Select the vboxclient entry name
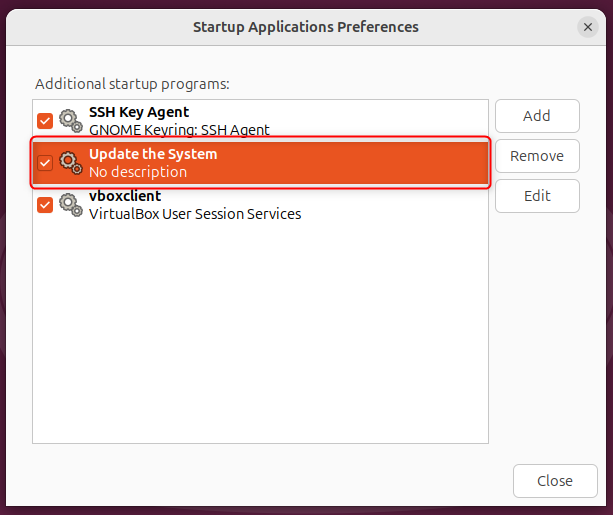 tap(124, 196)
